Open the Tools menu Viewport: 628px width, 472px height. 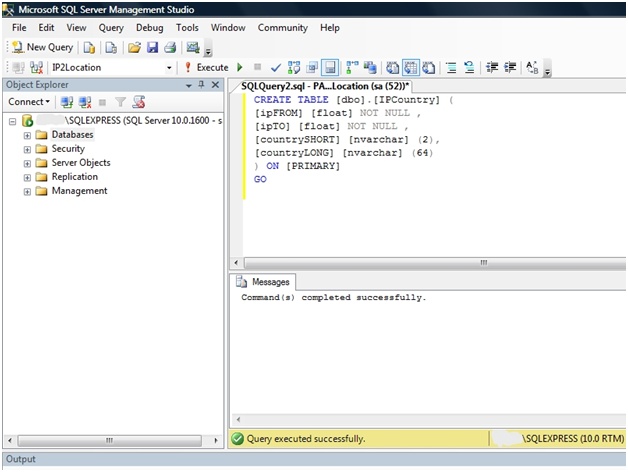point(187,28)
